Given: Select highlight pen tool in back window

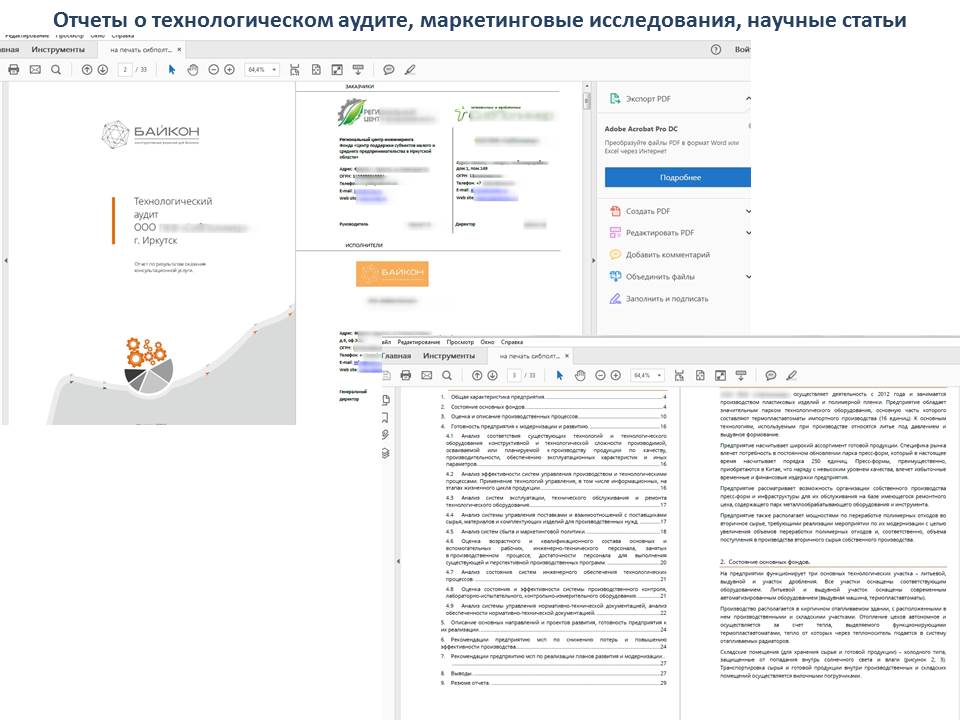Looking at the screenshot, I should [x=410, y=70].
